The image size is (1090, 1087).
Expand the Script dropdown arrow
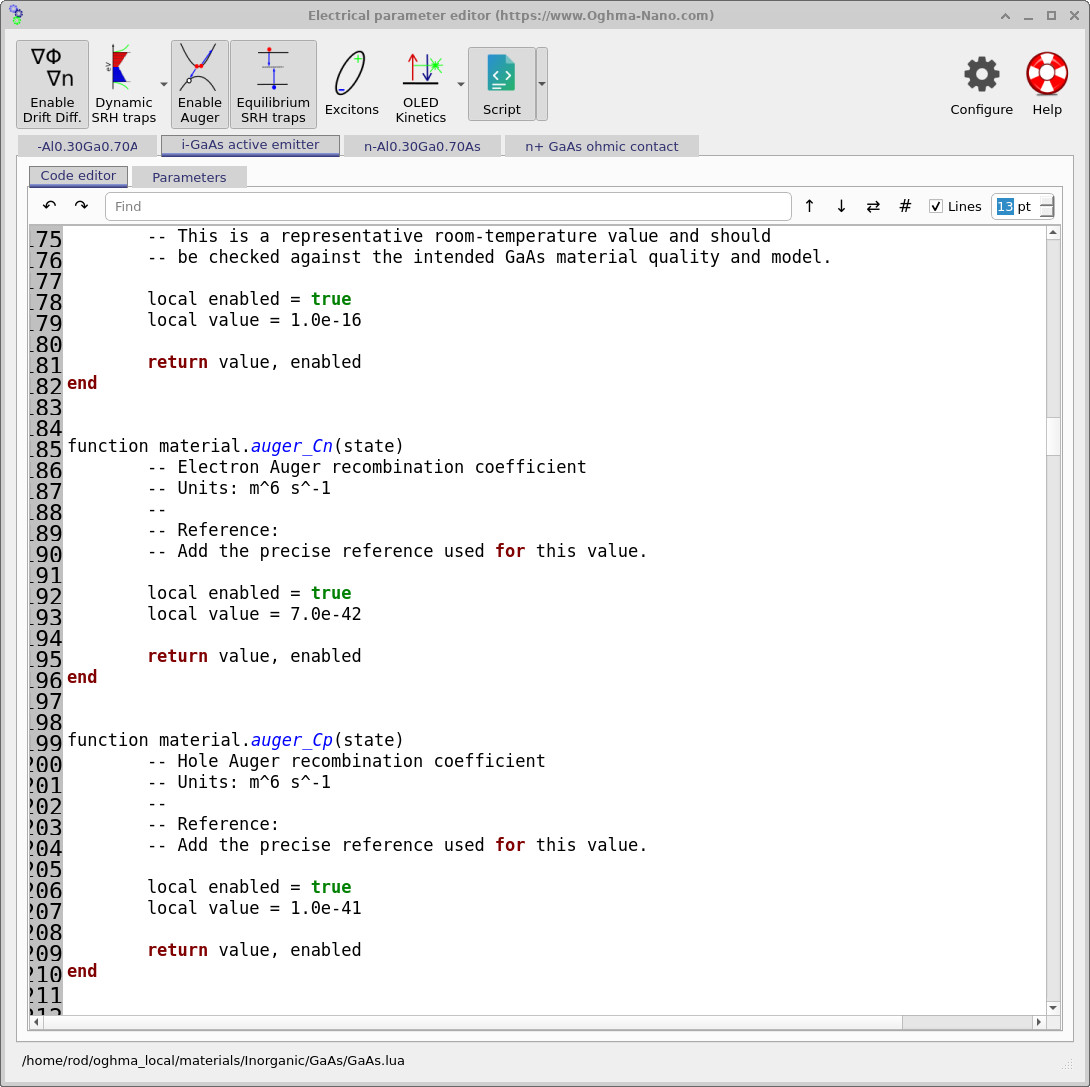[542, 84]
